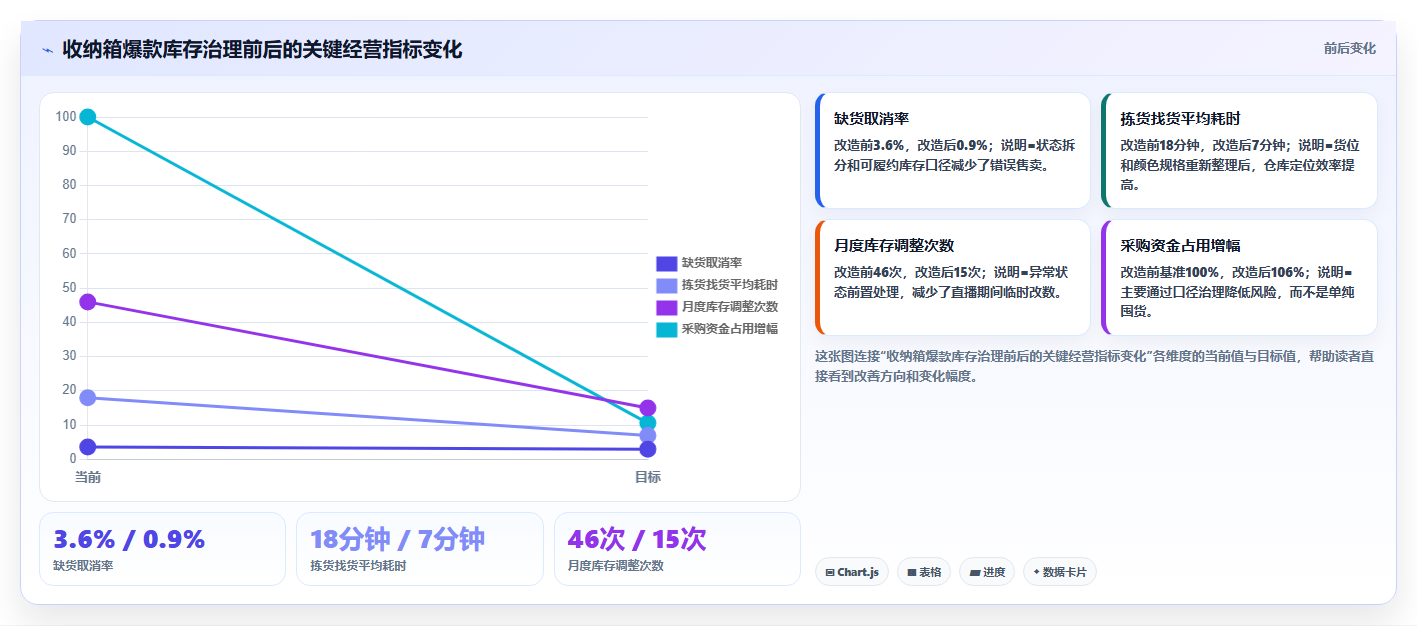Open the 采购资金占用增幅 explanation card heading
1417x626 pixels.
click(x=1180, y=246)
